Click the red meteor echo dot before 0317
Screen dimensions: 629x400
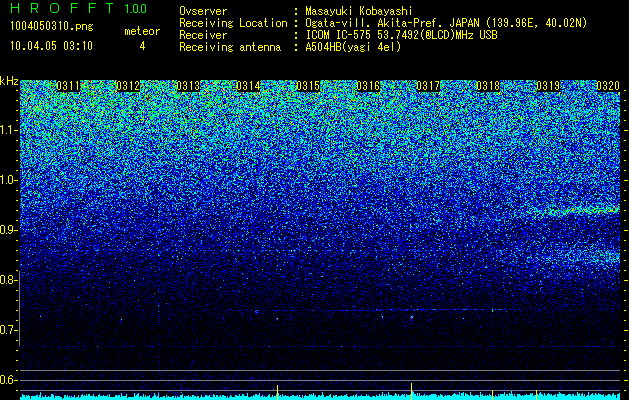coord(412,318)
